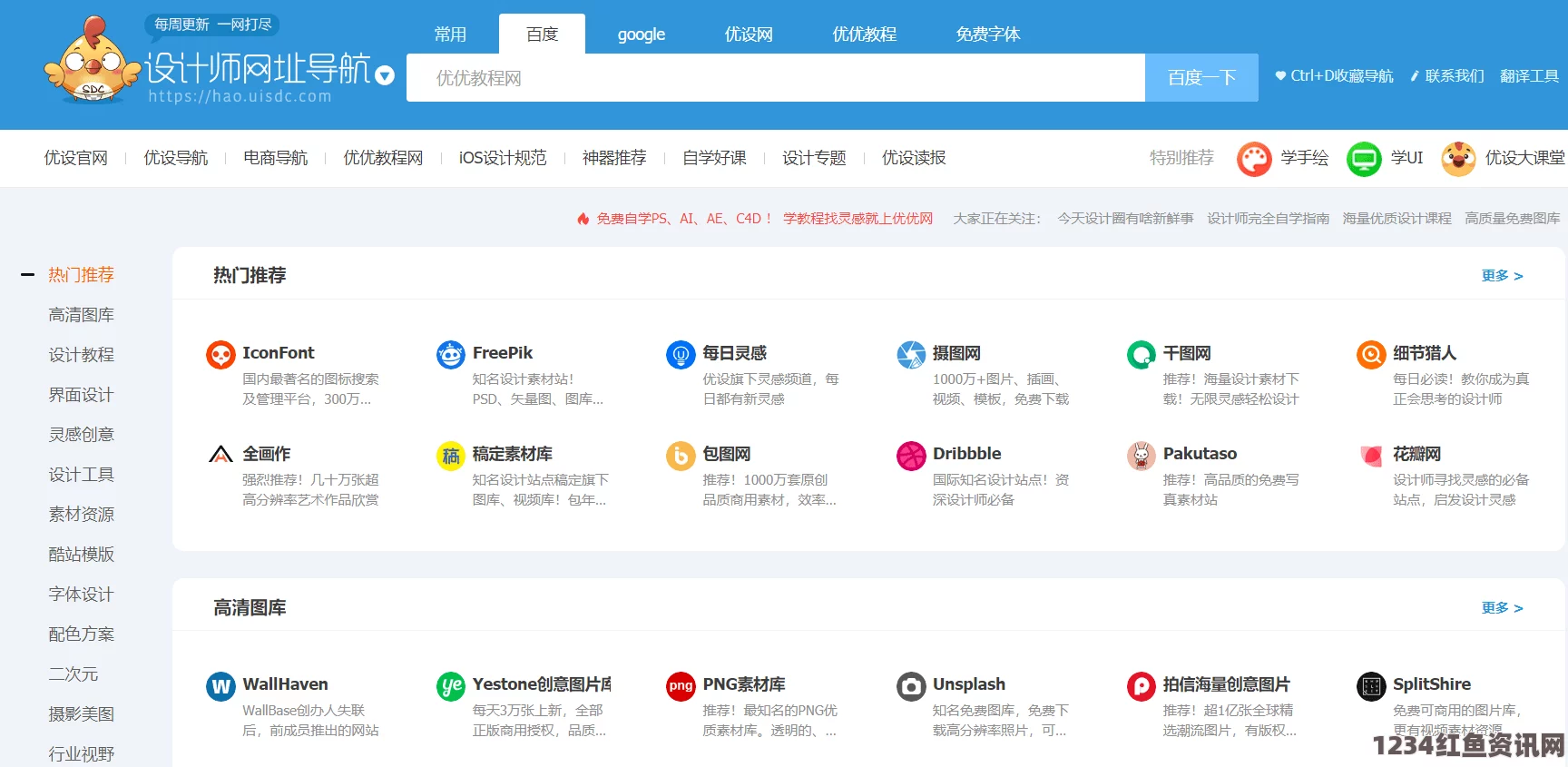Click 设计师完全自学指南 trending link

1268,219
